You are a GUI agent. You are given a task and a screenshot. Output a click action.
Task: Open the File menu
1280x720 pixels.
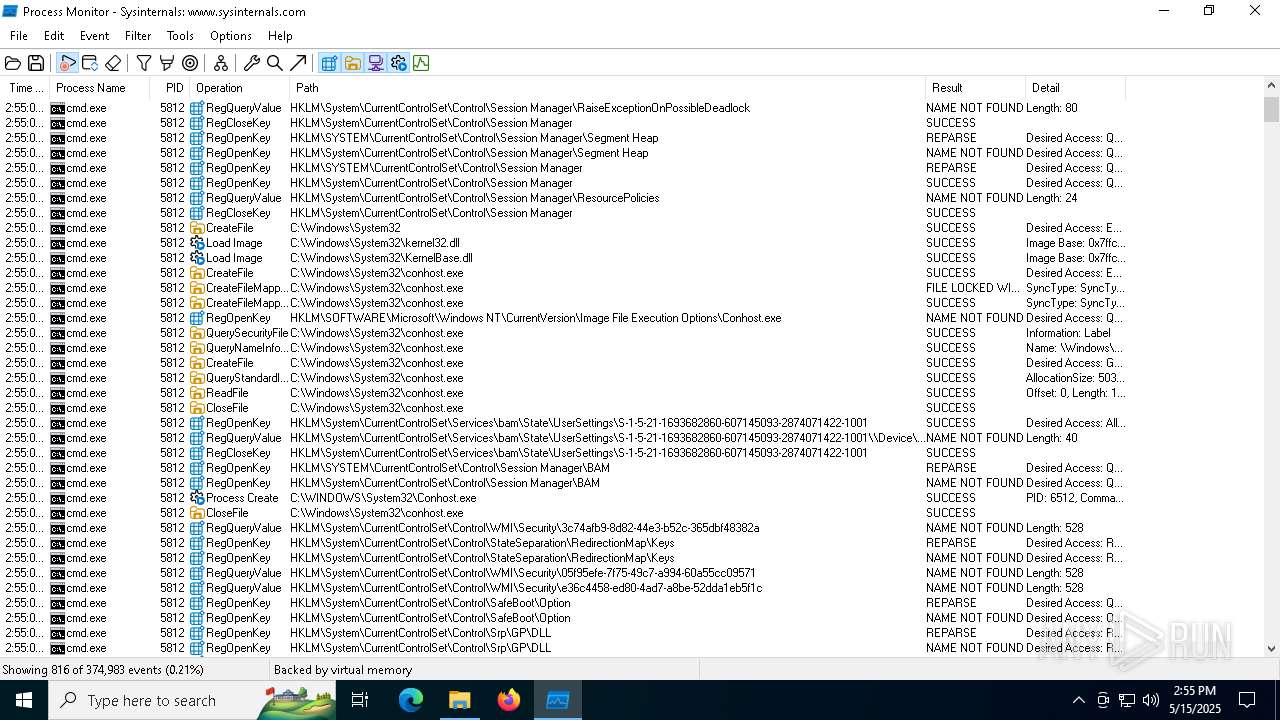click(x=19, y=36)
